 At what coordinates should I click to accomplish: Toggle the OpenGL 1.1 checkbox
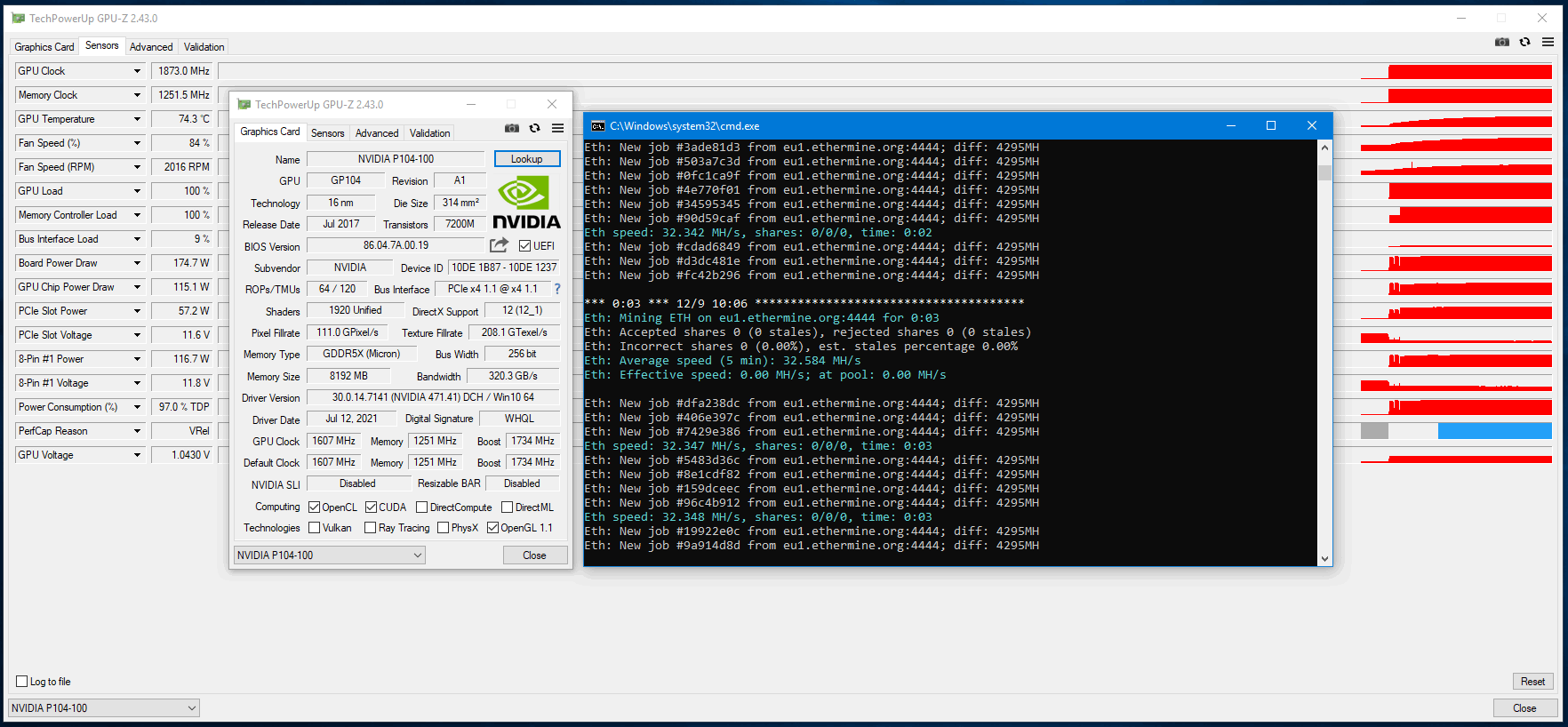[x=492, y=528]
